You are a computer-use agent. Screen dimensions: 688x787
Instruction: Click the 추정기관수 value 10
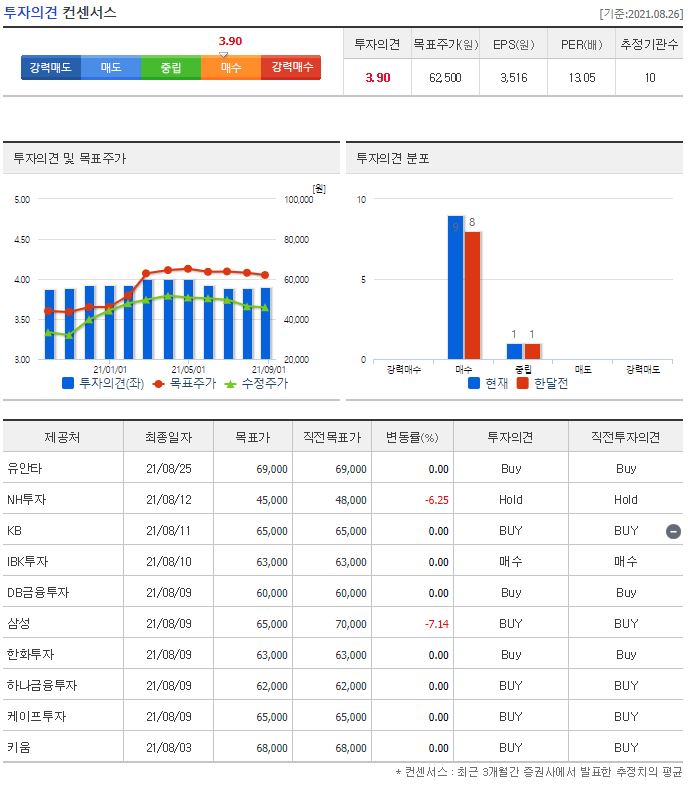point(650,78)
